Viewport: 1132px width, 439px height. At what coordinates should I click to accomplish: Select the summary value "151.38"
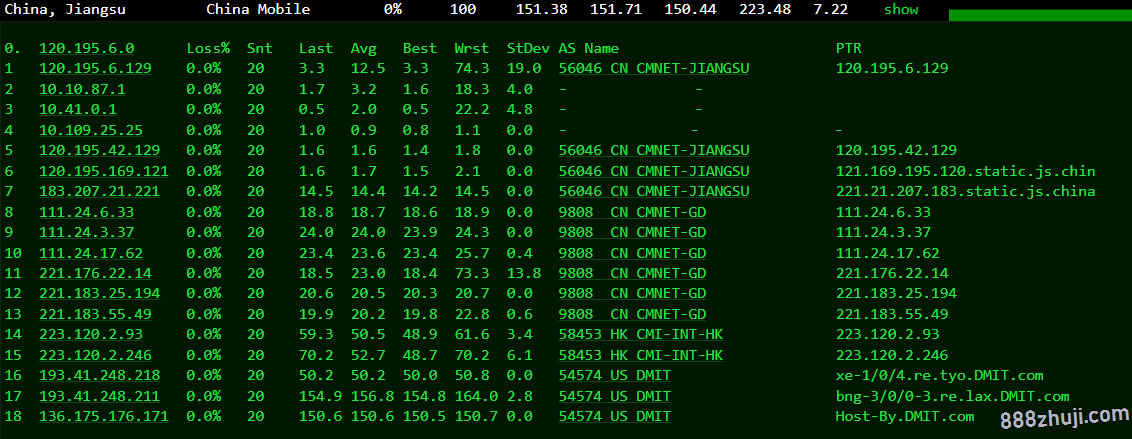click(541, 9)
